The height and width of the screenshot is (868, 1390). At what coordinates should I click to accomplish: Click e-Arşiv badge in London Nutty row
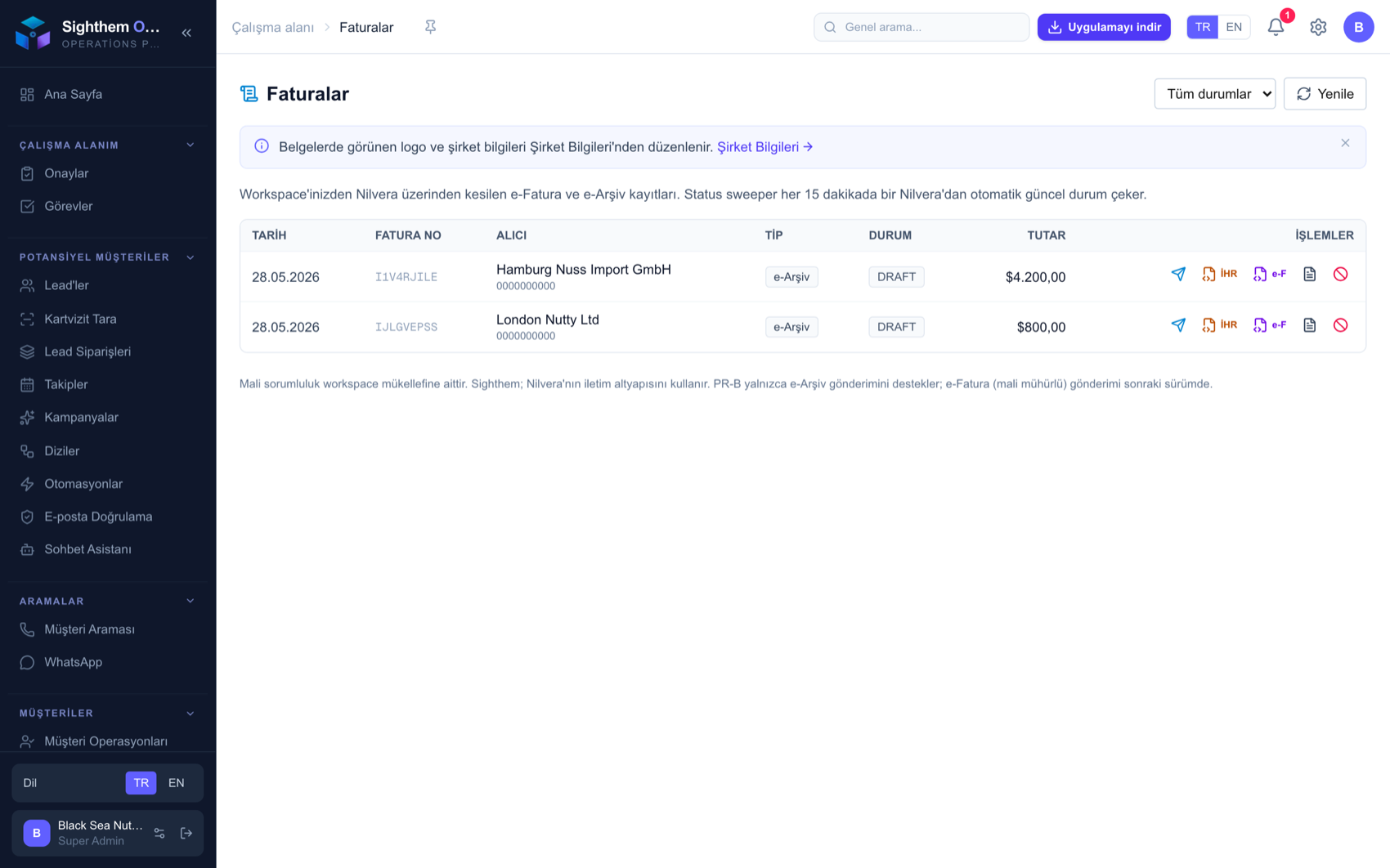[x=791, y=327]
